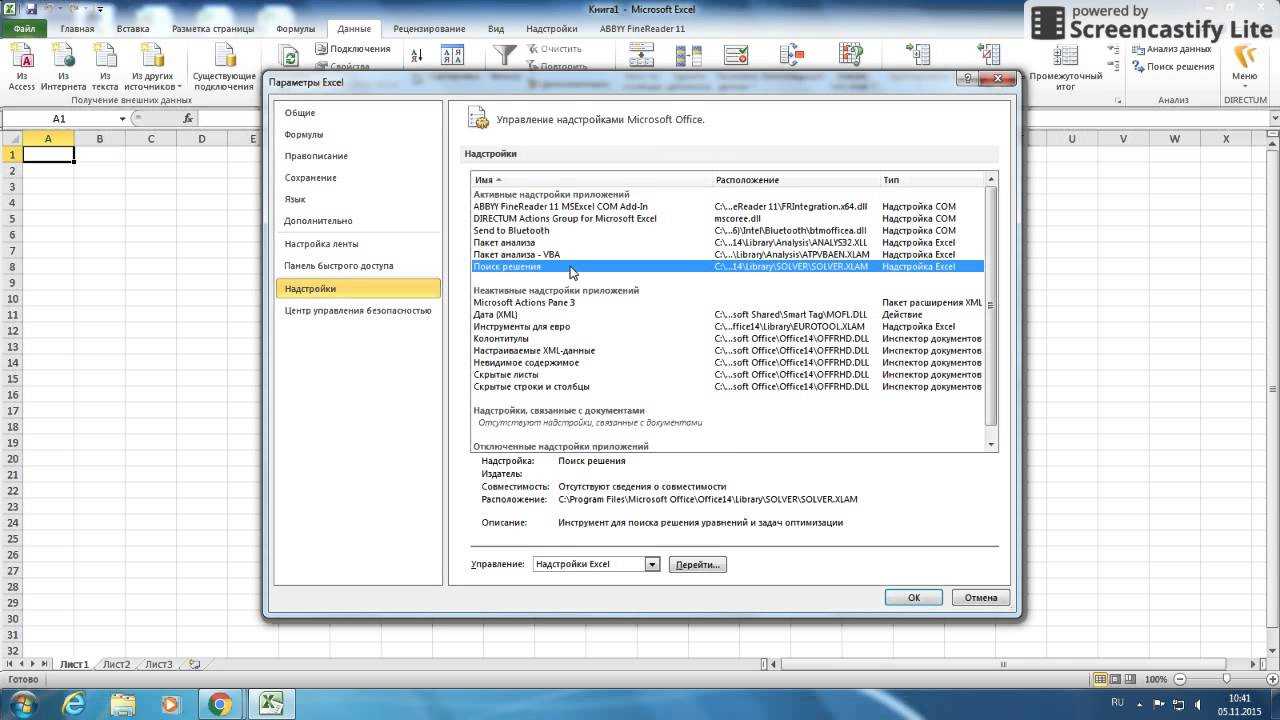Click Solver (Поиск решения) in ribbon
This screenshot has height=720, width=1280.
coord(1172,67)
